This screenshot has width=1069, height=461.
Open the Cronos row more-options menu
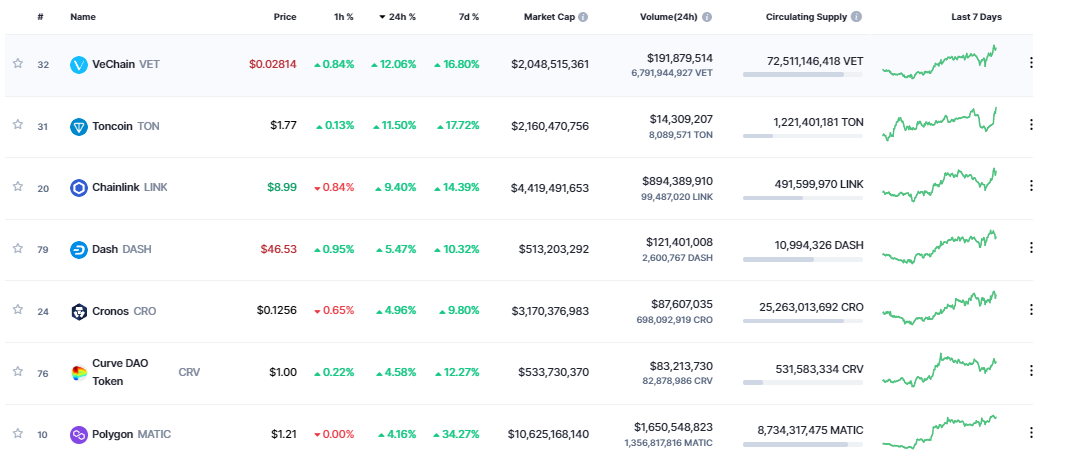(1031, 309)
